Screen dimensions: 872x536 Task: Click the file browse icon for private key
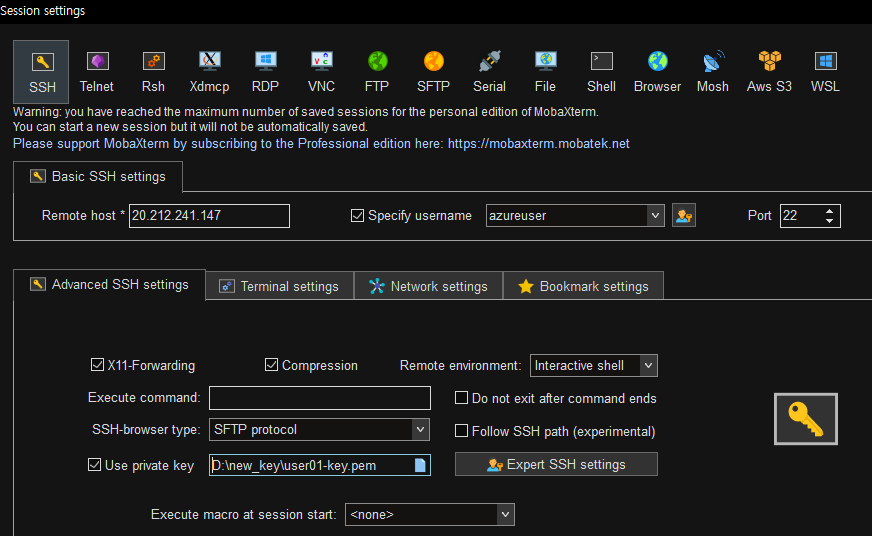(420, 465)
